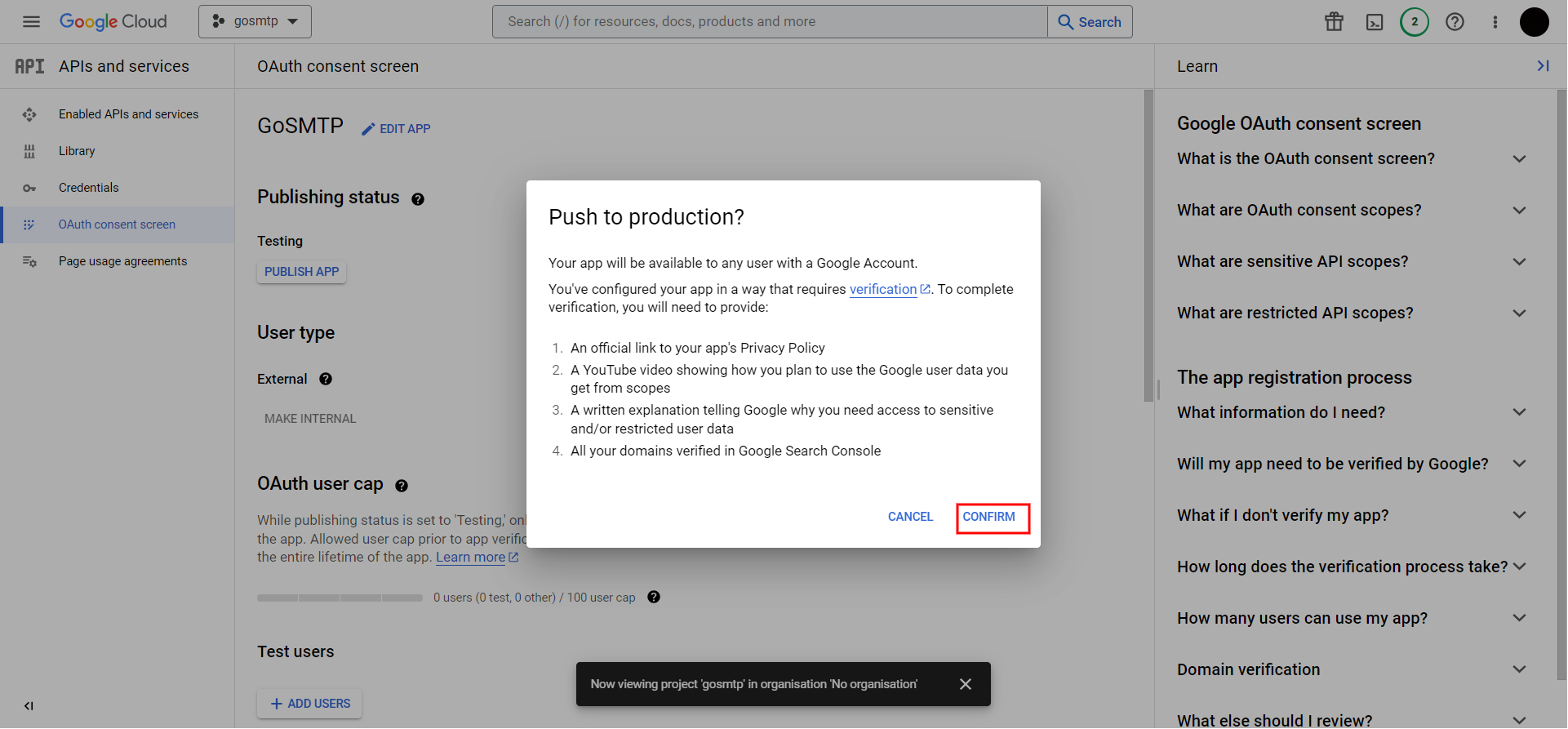Confirm pushing app to production
1568x729 pixels.
click(x=988, y=517)
